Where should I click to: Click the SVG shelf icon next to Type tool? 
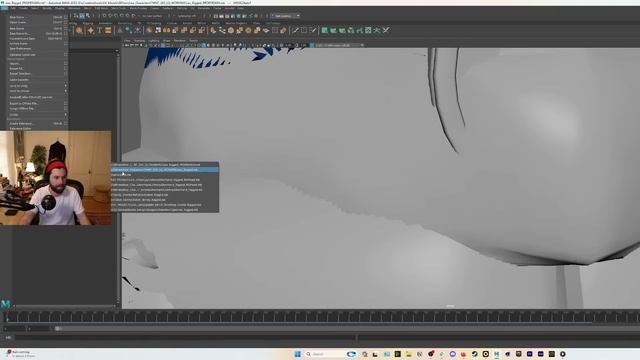[108, 30]
